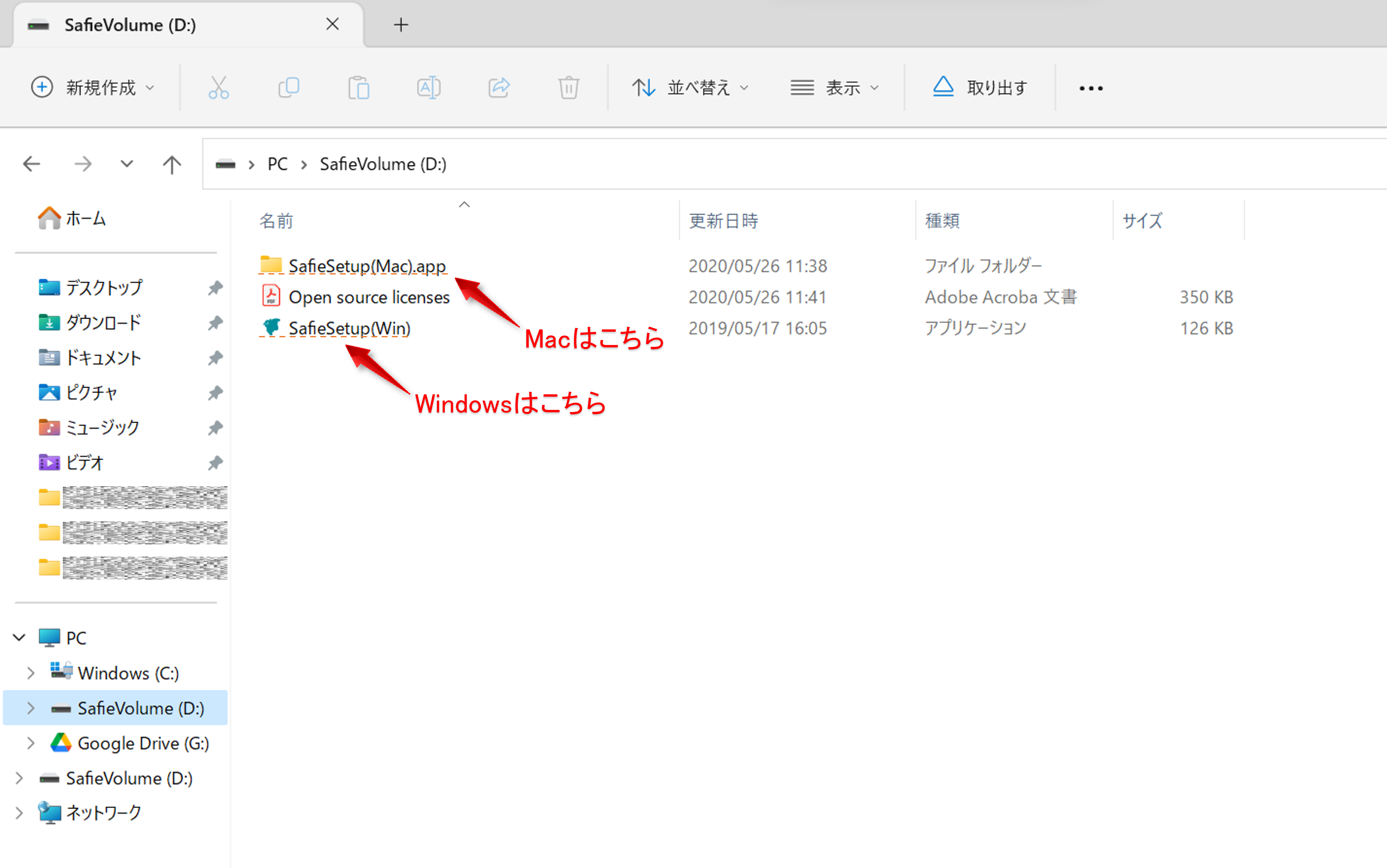Open the 新規作成 dropdown
1387x868 pixels.
(x=93, y=88)
